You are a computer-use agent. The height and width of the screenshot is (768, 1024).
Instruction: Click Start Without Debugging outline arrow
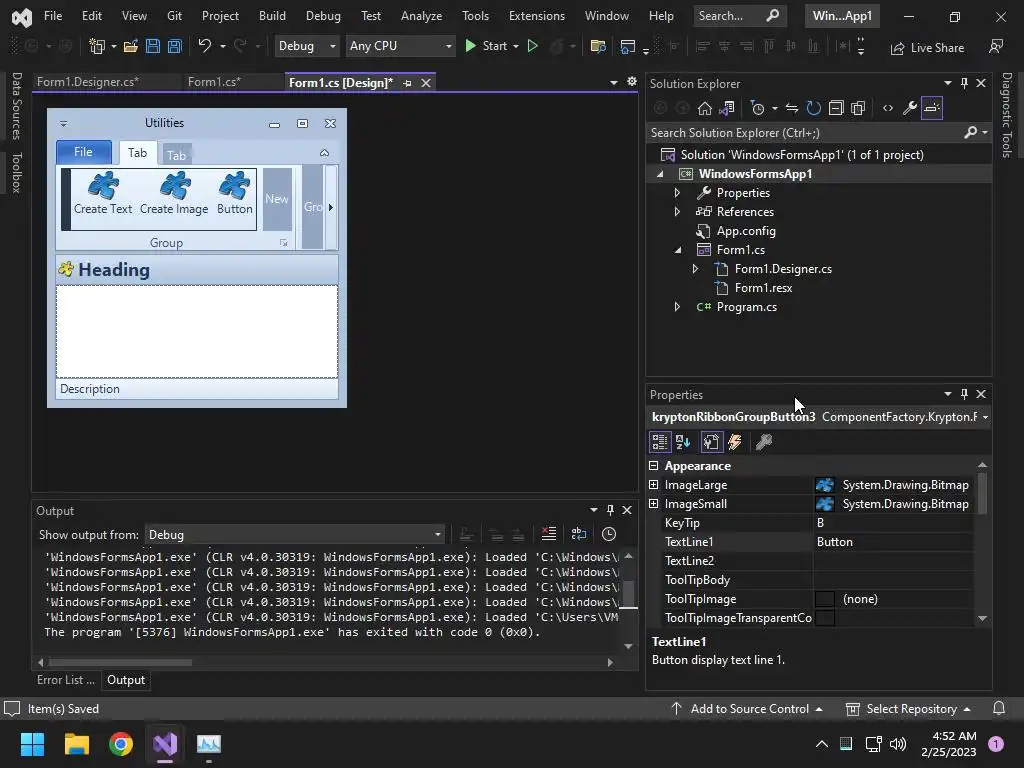532,46
